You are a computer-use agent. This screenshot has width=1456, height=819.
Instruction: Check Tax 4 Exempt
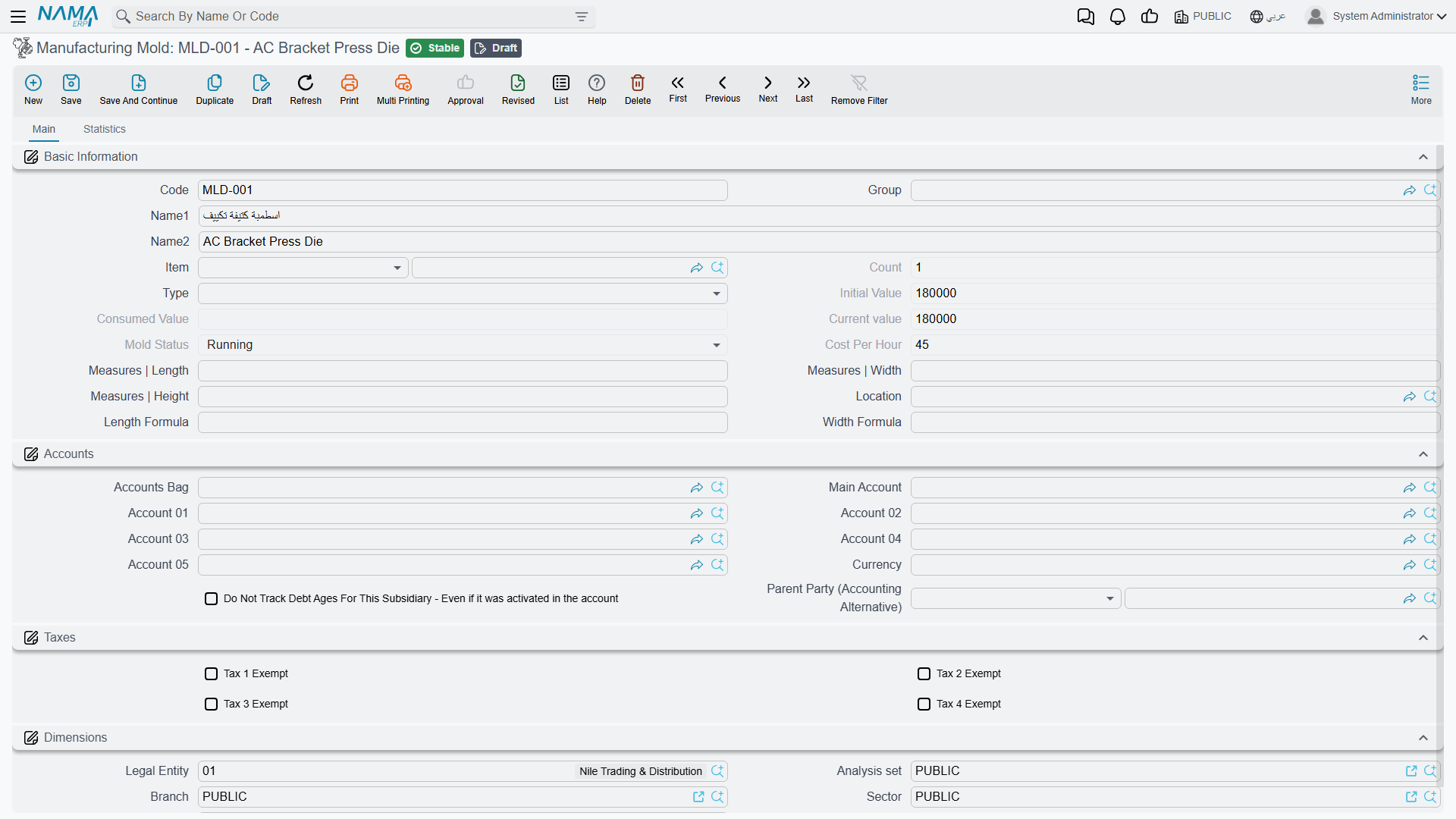pos(924,704)
